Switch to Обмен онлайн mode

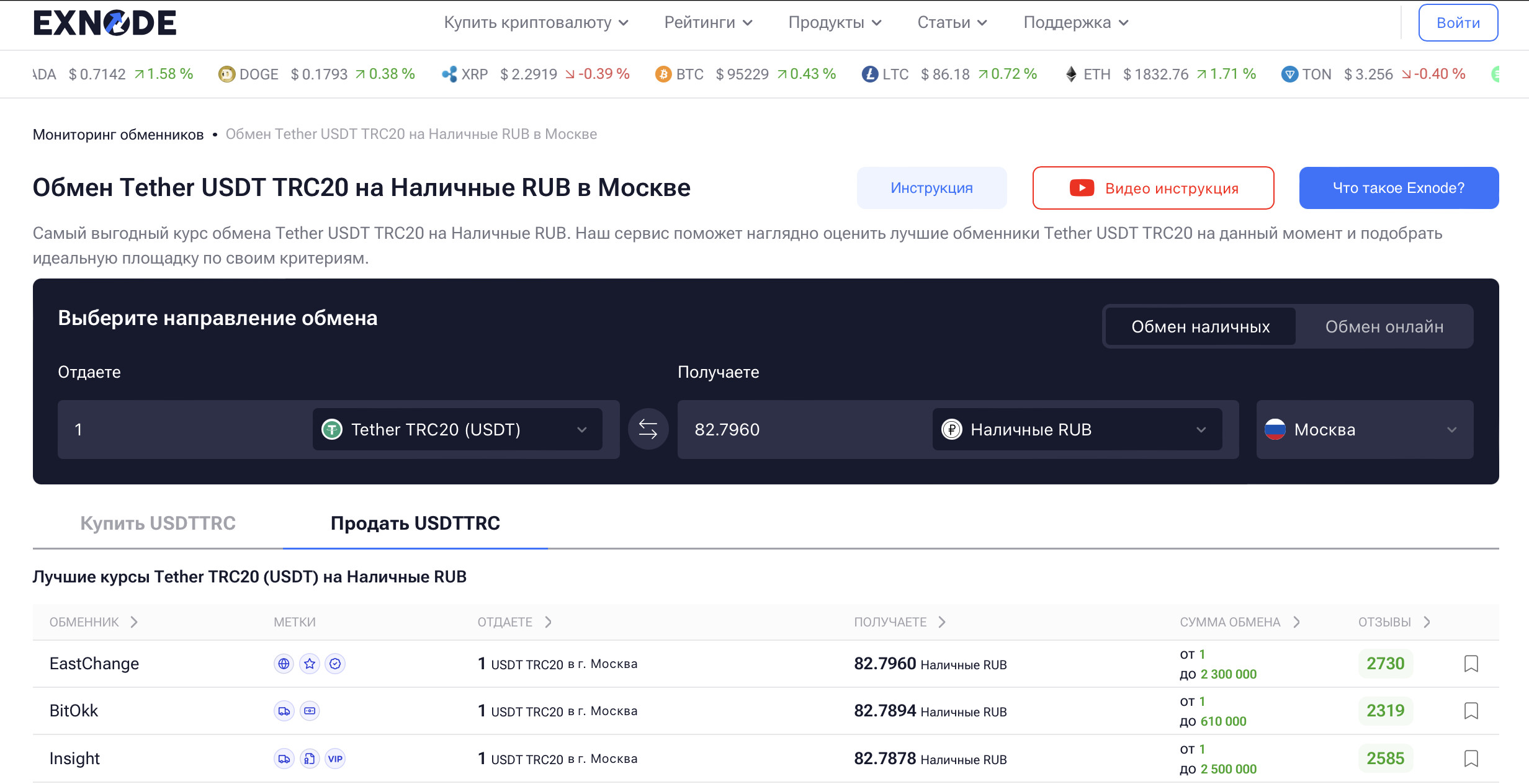1384,327
